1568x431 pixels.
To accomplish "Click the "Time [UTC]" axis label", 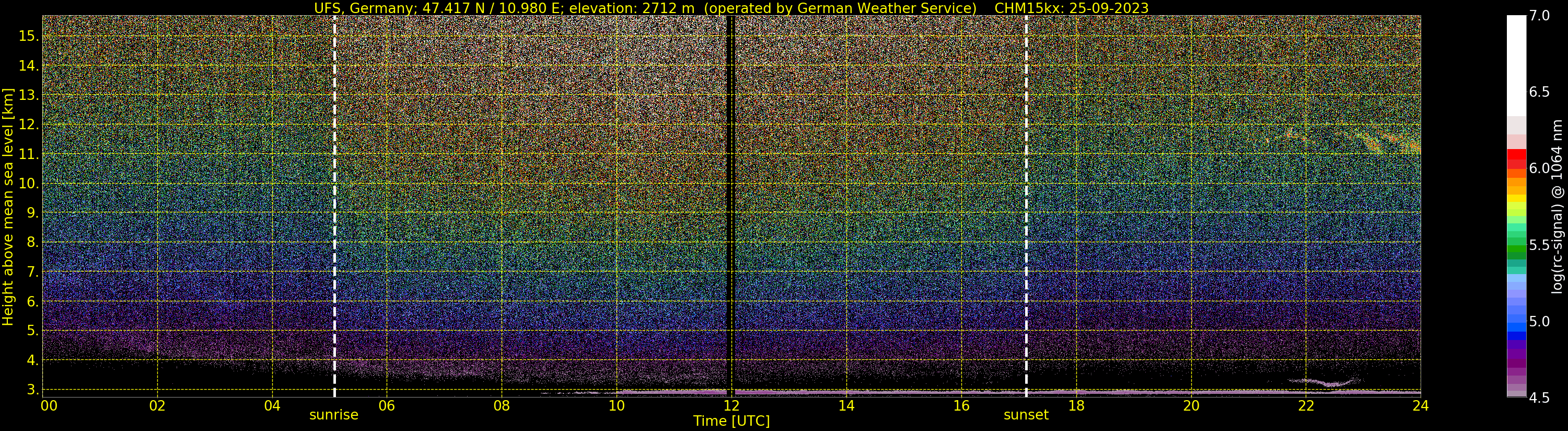I will (x=731, y=421).
